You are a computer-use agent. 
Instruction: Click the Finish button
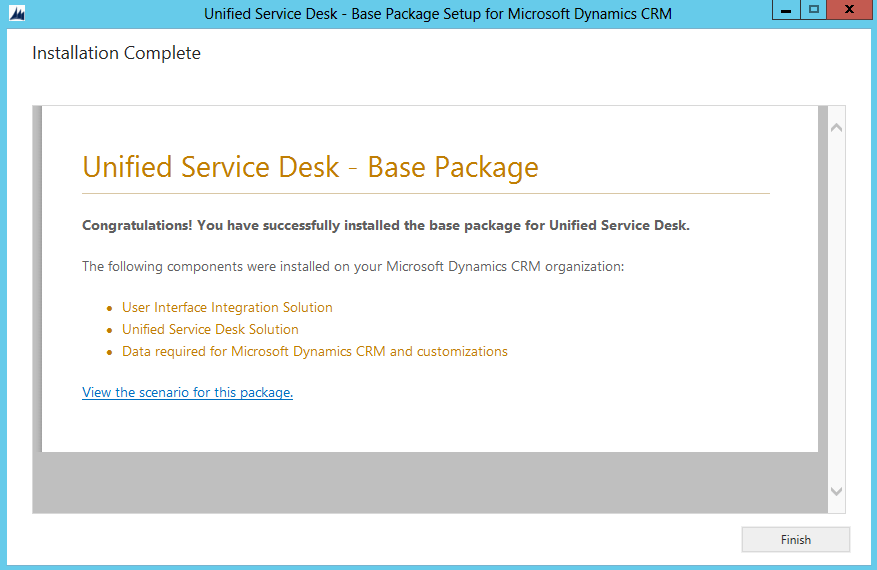tap(795, 540)
